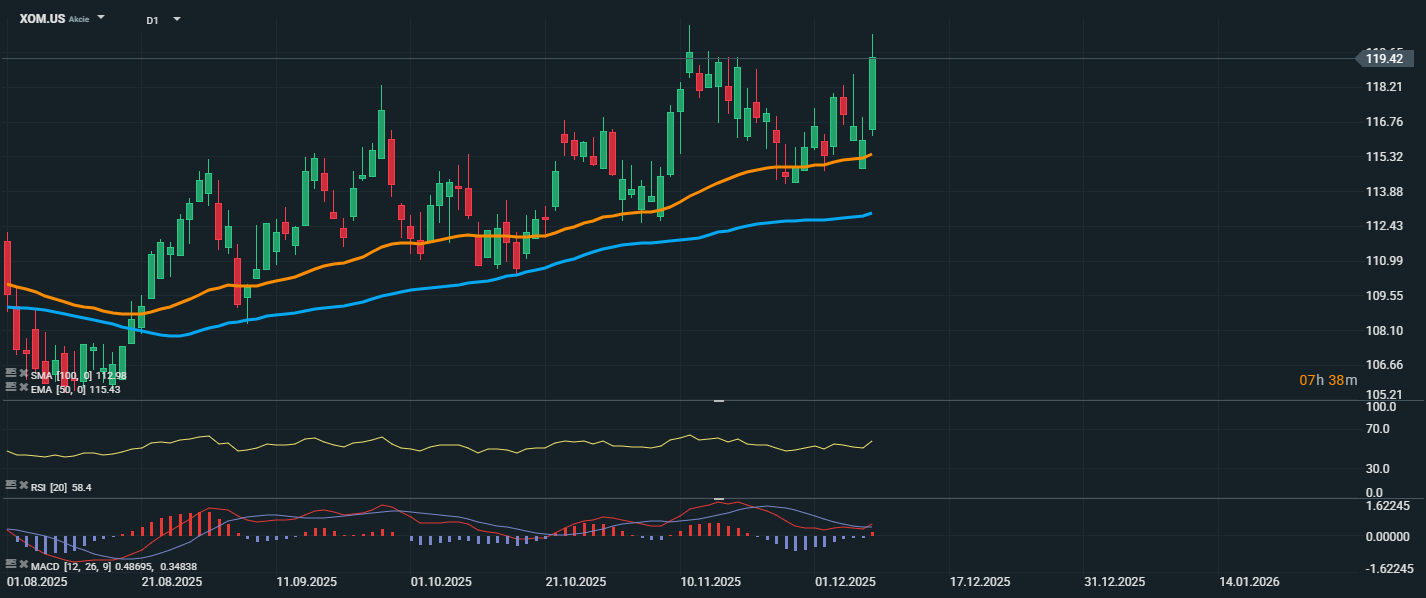This screenshot has width=1426, height=598.
Task: Click the 10.11.2025 date on time axis
Action: click(710, 581)
